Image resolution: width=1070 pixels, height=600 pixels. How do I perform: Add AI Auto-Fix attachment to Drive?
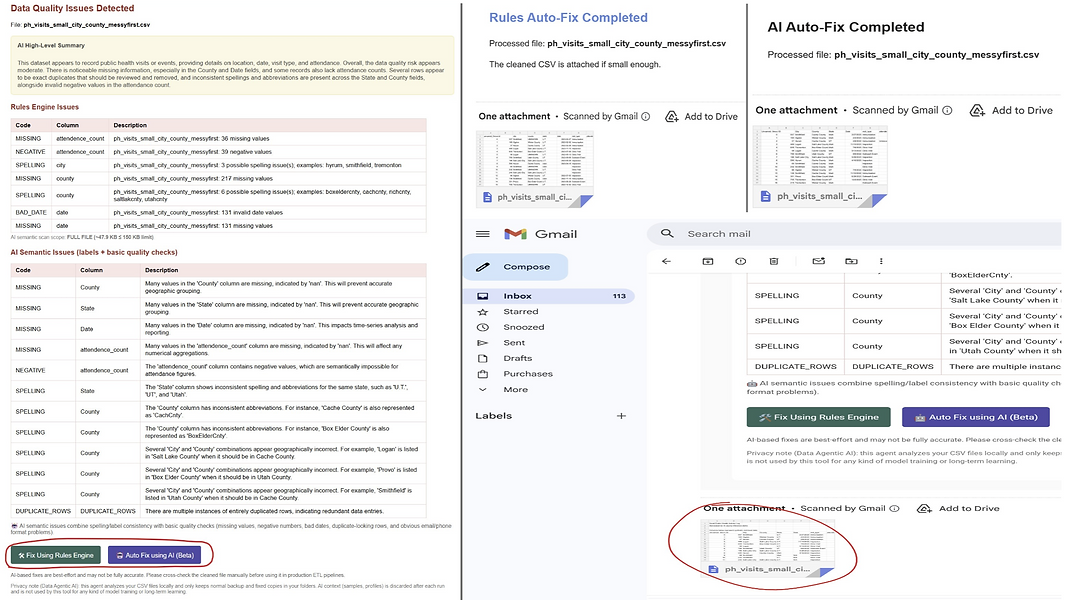click(x=1011, y=111)
